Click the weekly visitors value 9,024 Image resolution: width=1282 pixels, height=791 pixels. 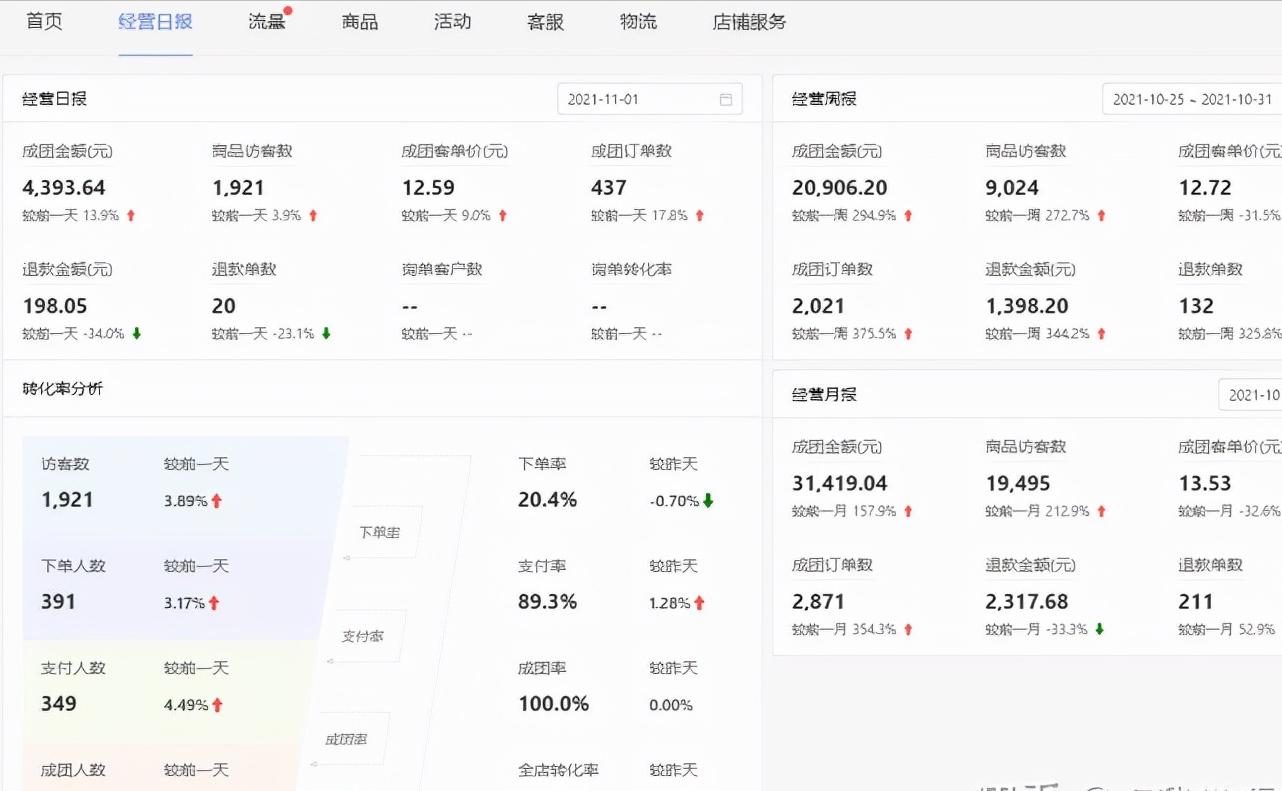coord(1012,187)
